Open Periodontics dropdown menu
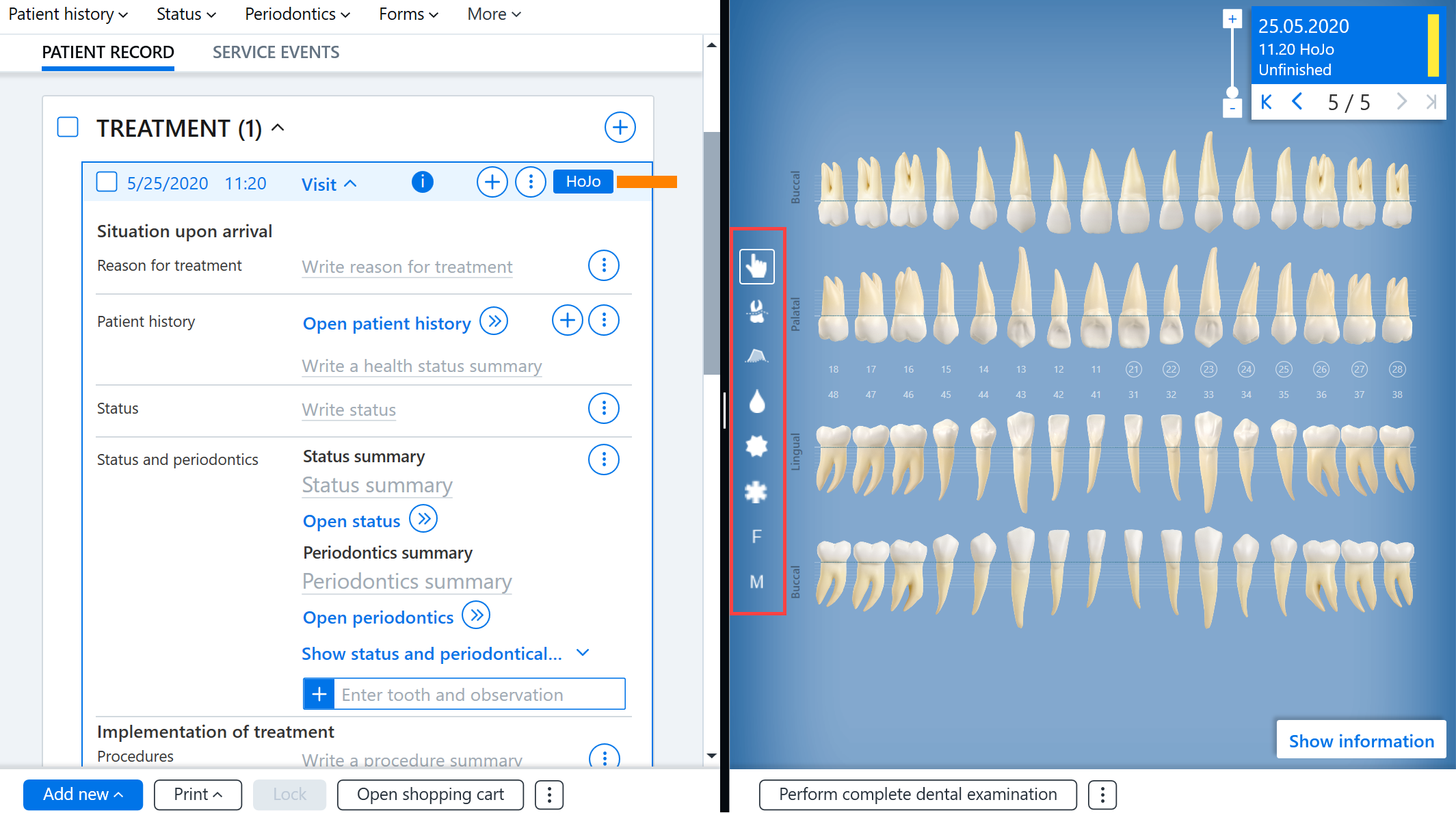Screen dimensions: 1456x813 click(x=297, y=14)
